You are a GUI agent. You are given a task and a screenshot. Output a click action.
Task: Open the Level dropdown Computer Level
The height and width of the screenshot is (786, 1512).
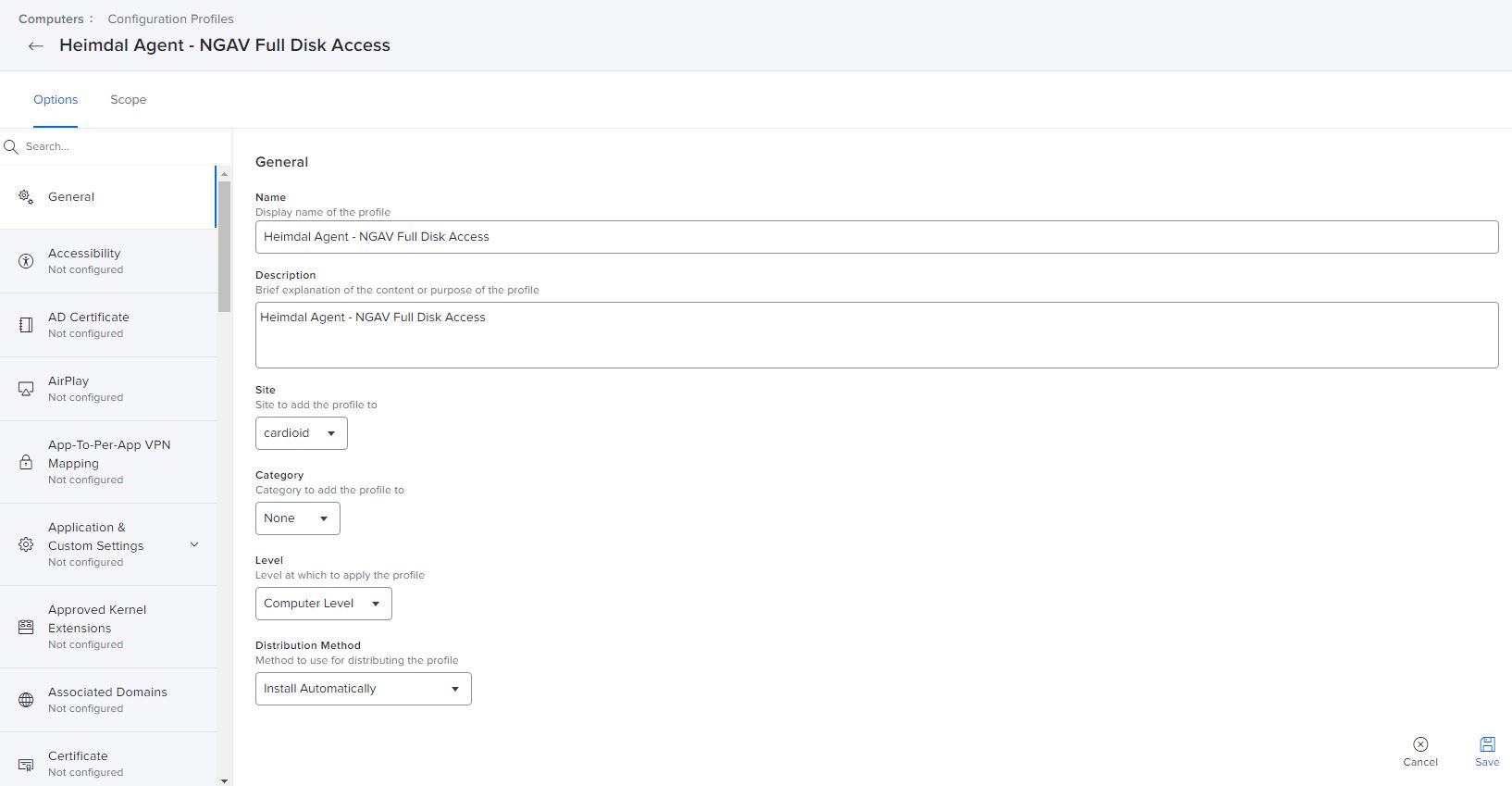[324, 604]
